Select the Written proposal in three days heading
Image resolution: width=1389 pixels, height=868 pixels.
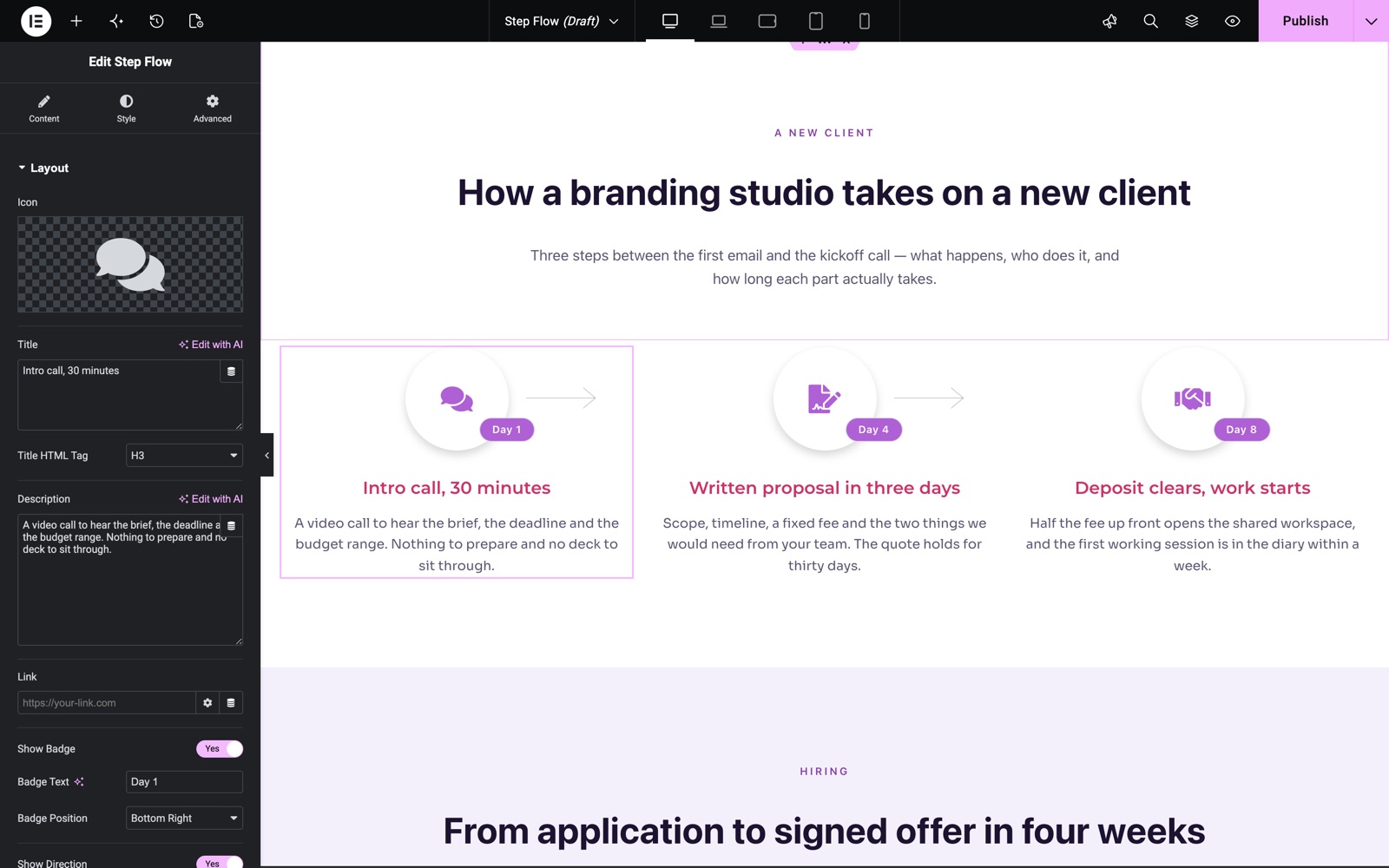825,488
